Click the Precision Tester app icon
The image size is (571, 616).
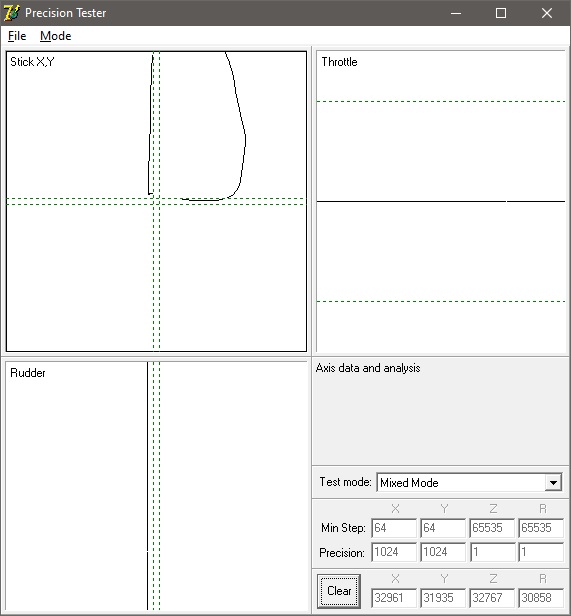(x=11, y=13)
